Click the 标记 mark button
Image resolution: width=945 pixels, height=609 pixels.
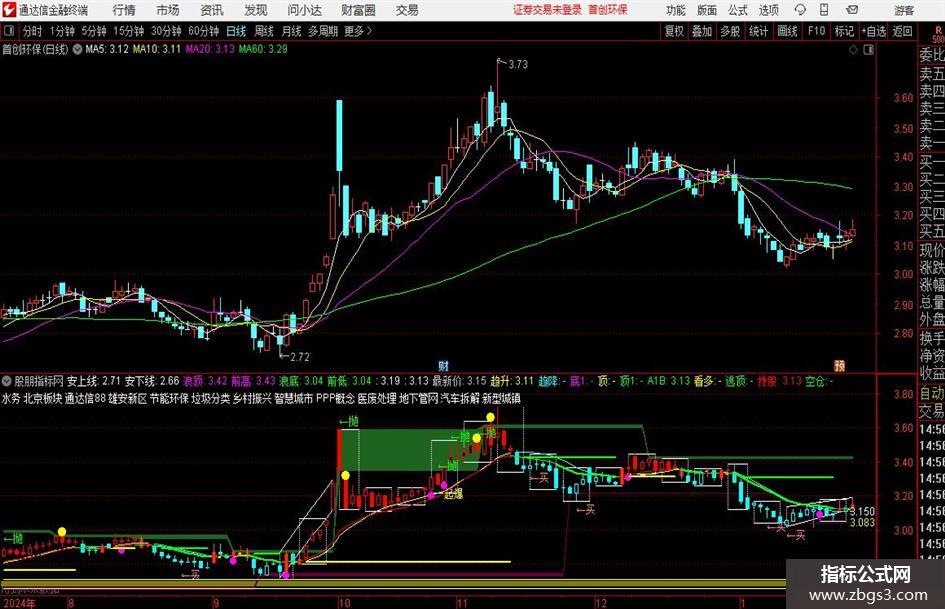[x=844, y=31]
